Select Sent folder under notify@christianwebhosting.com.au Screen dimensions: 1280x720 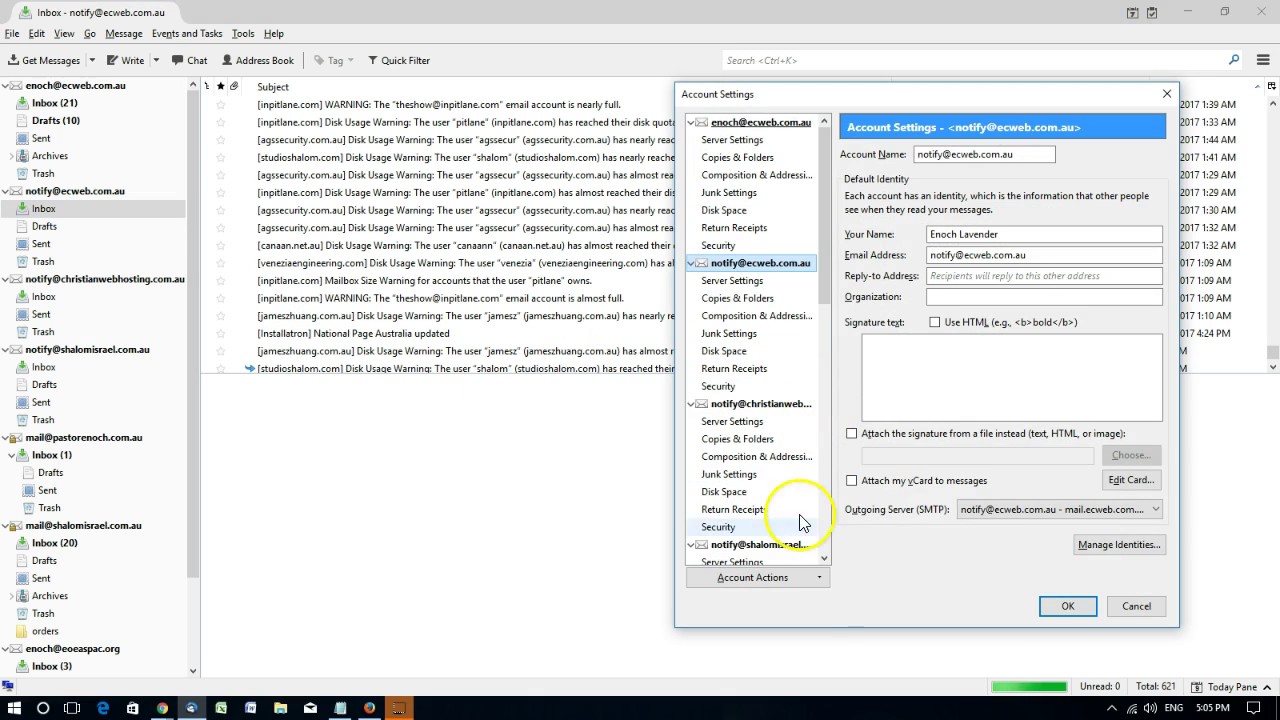(41, 314)
